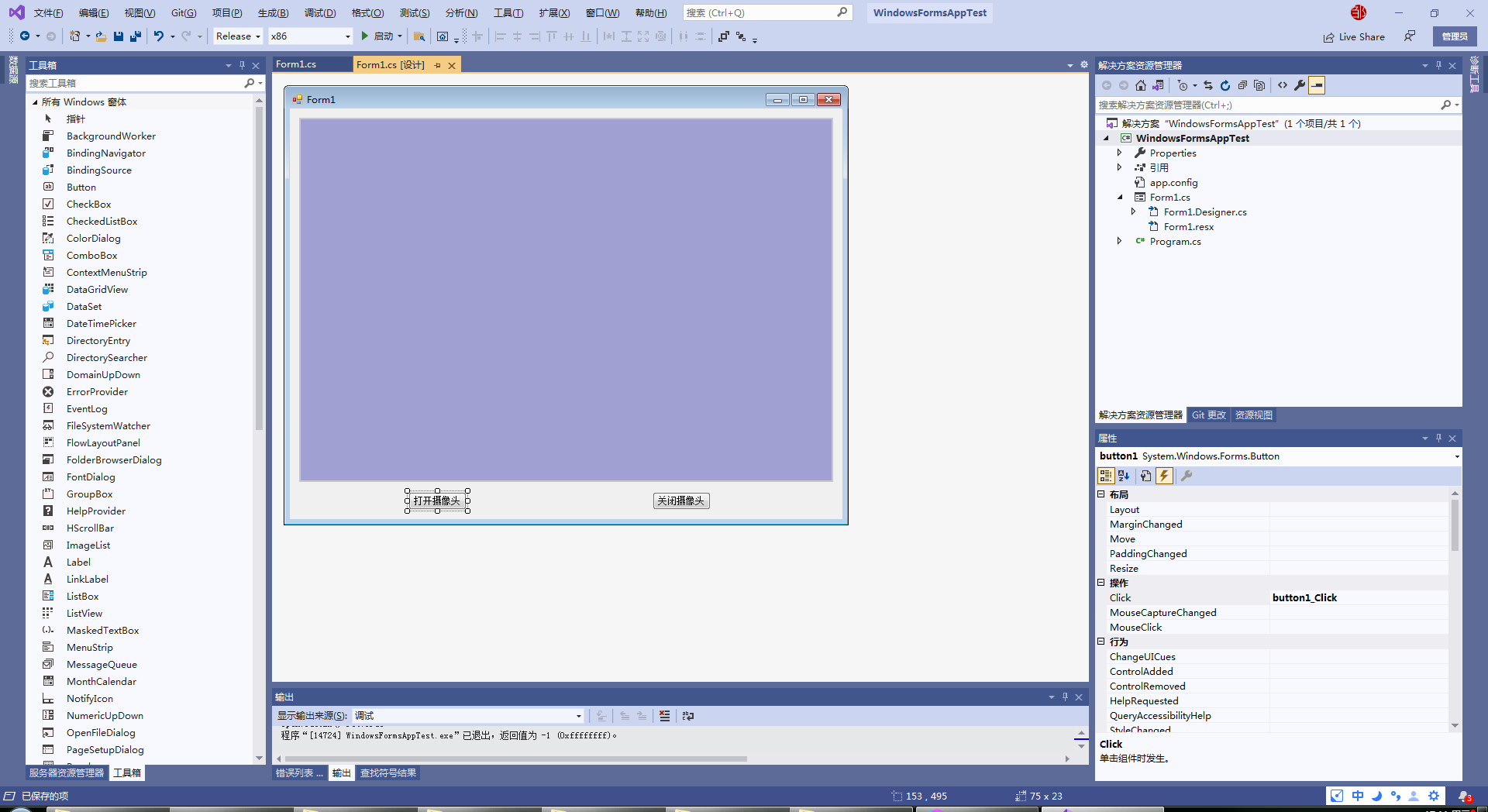Select the CheckBox control in the toolbox

(89, 205)
